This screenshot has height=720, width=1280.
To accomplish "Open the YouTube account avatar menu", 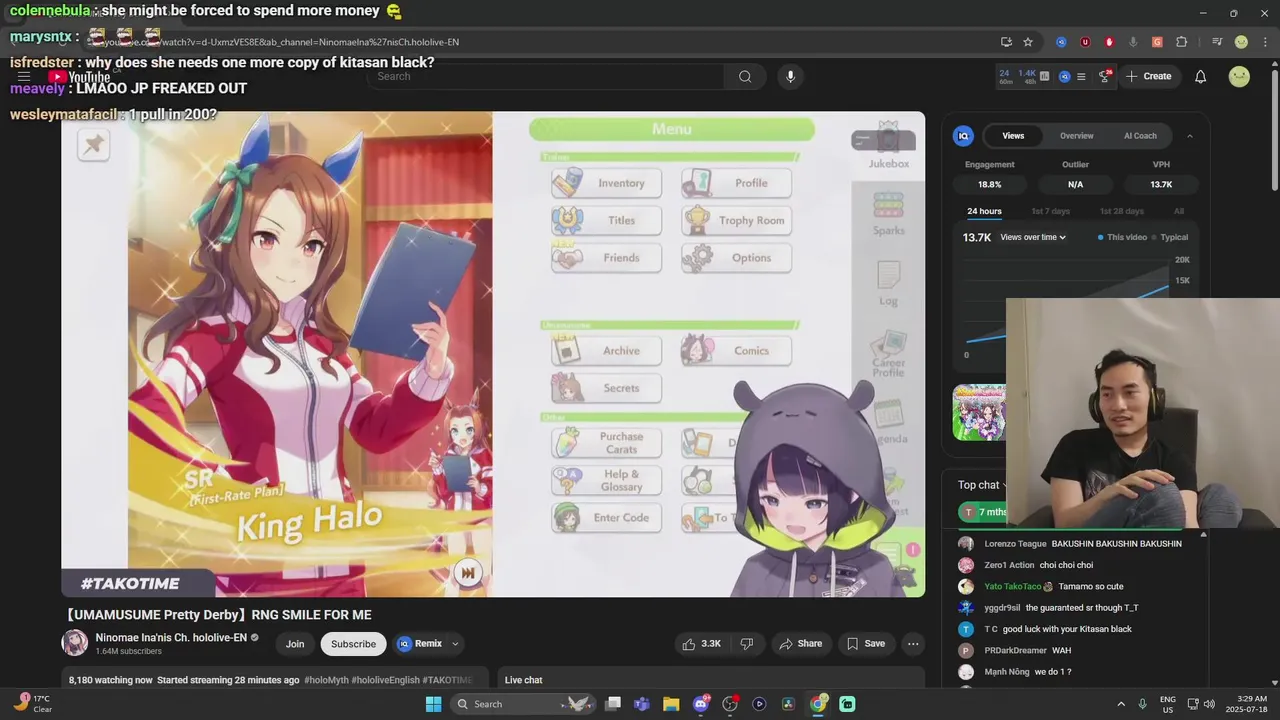I will (1239, 76).
